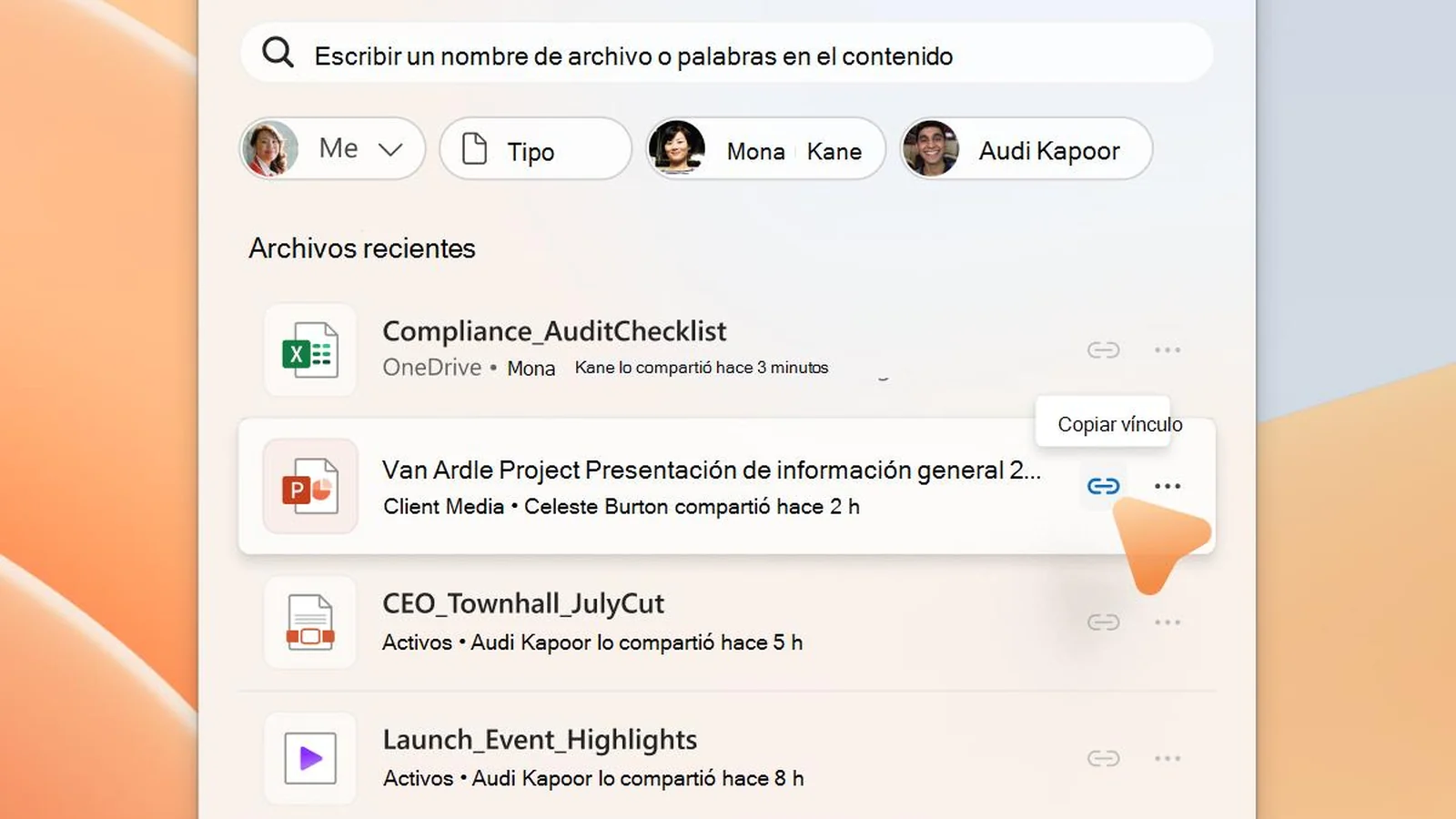This screenshot has width=1456, height=819.
Task: Click the Me profile avatar
Action: (x=269, y=148)
